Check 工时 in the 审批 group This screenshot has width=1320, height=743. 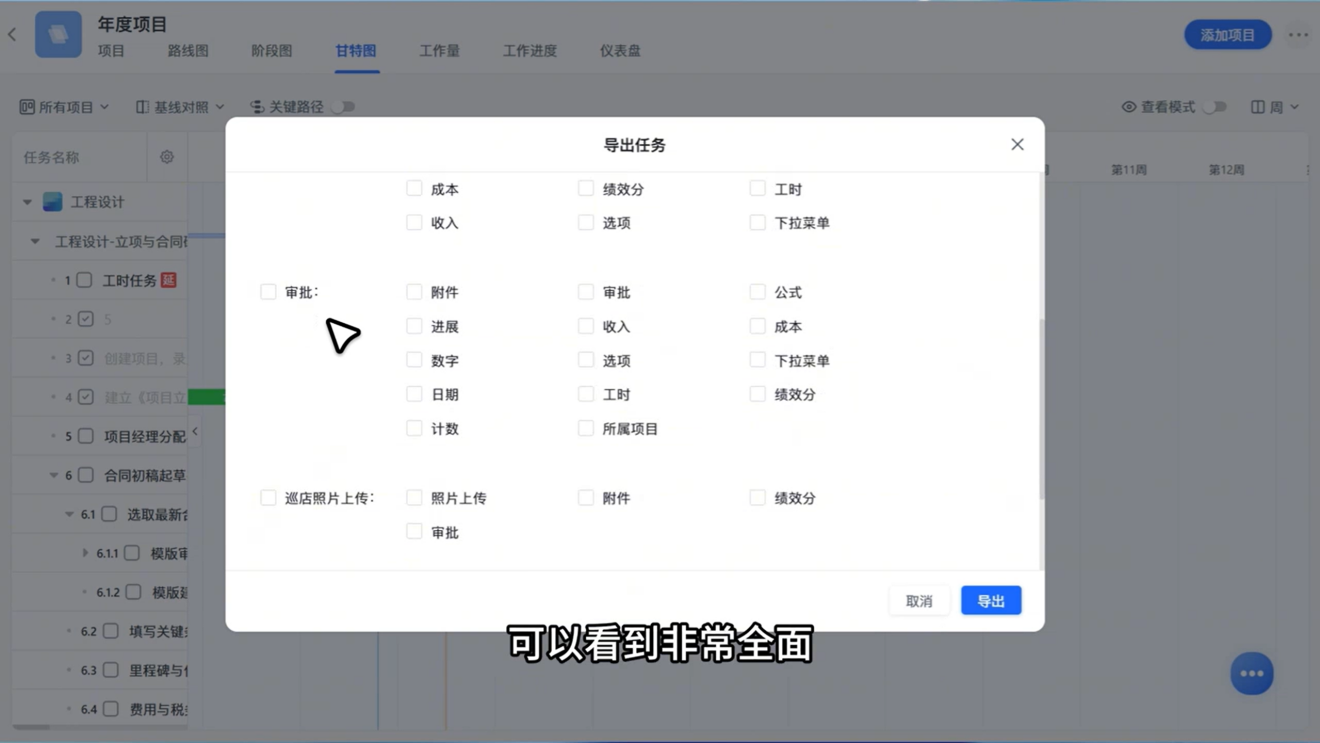coord(586,394)
